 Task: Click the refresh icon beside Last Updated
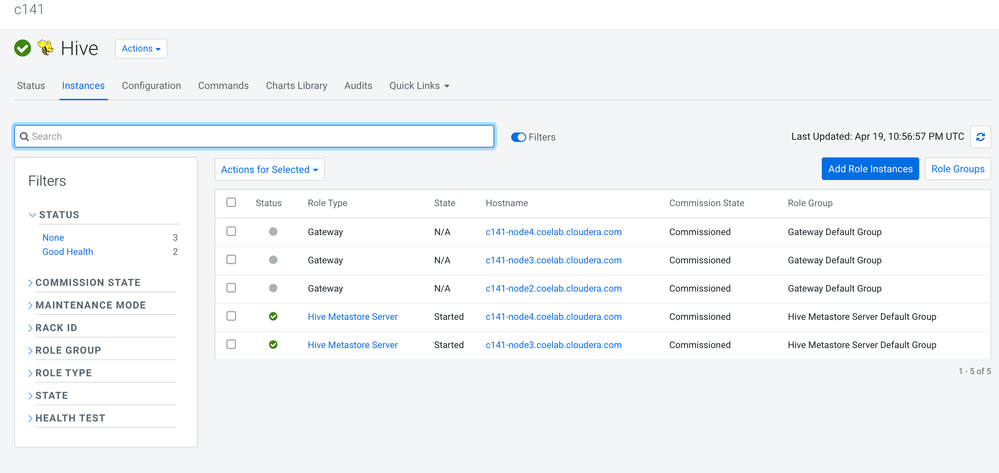[980, 137]
